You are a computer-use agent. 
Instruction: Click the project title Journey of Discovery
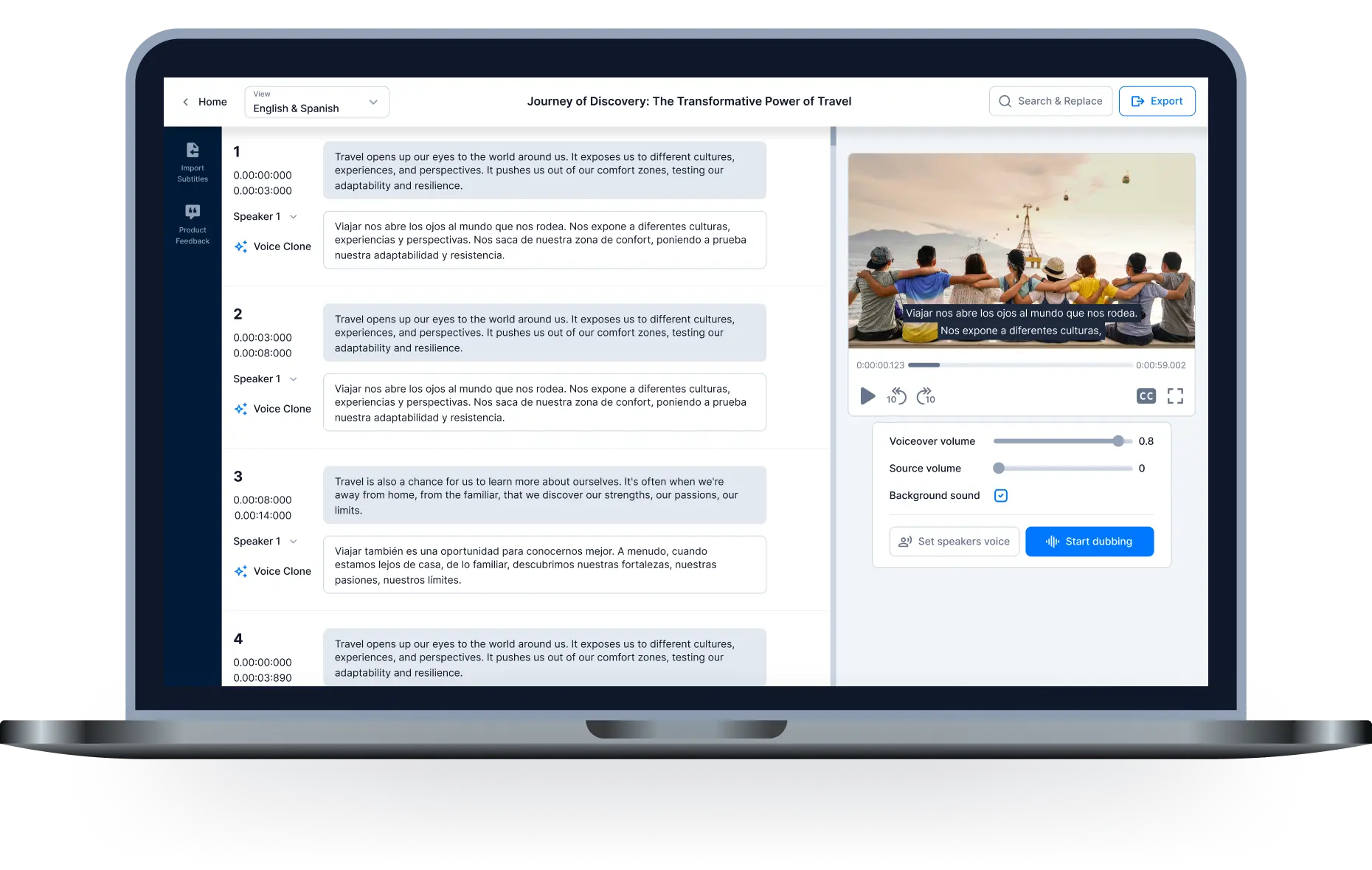pos(689,101)
